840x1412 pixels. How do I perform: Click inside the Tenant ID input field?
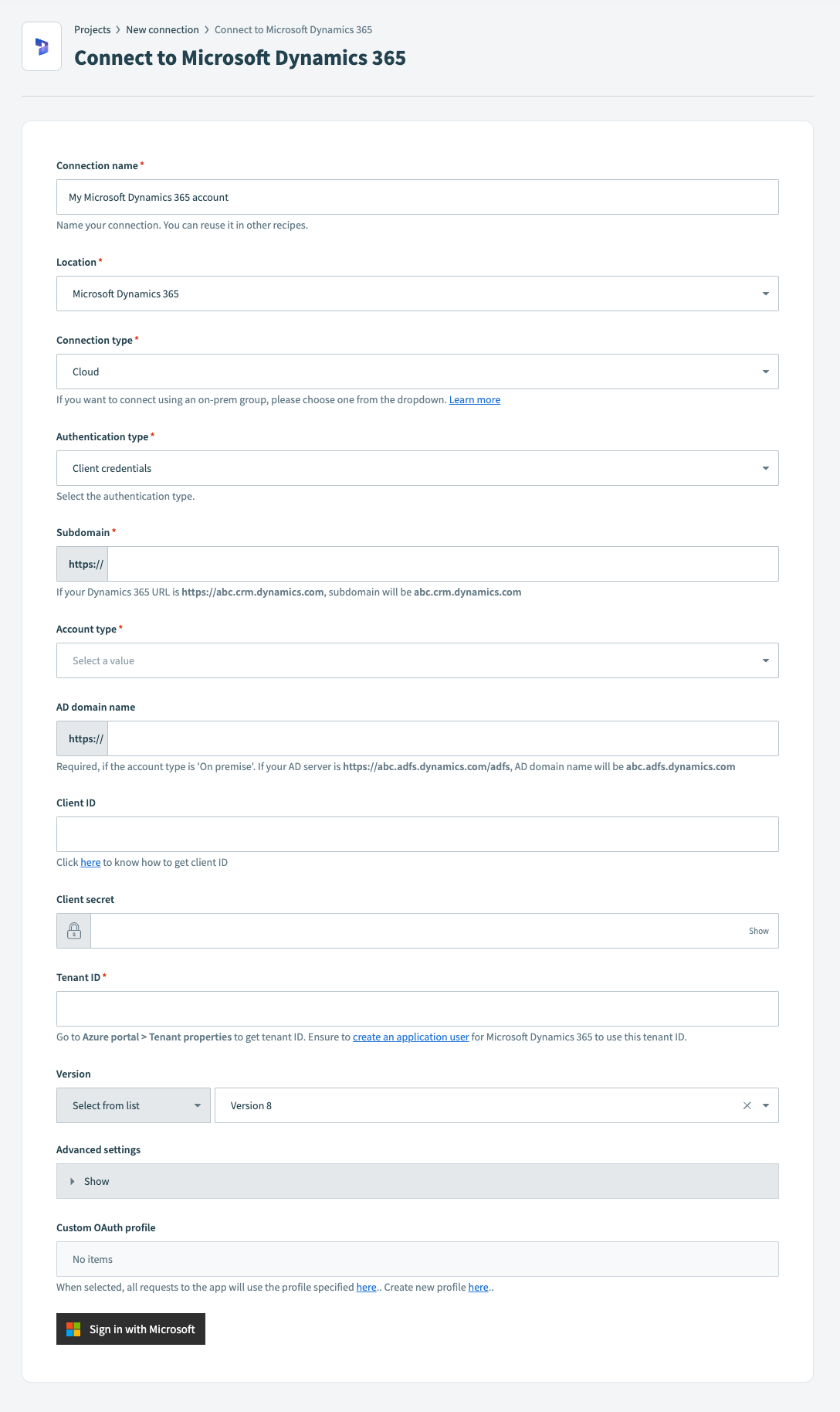click(x=417, y=1008)
